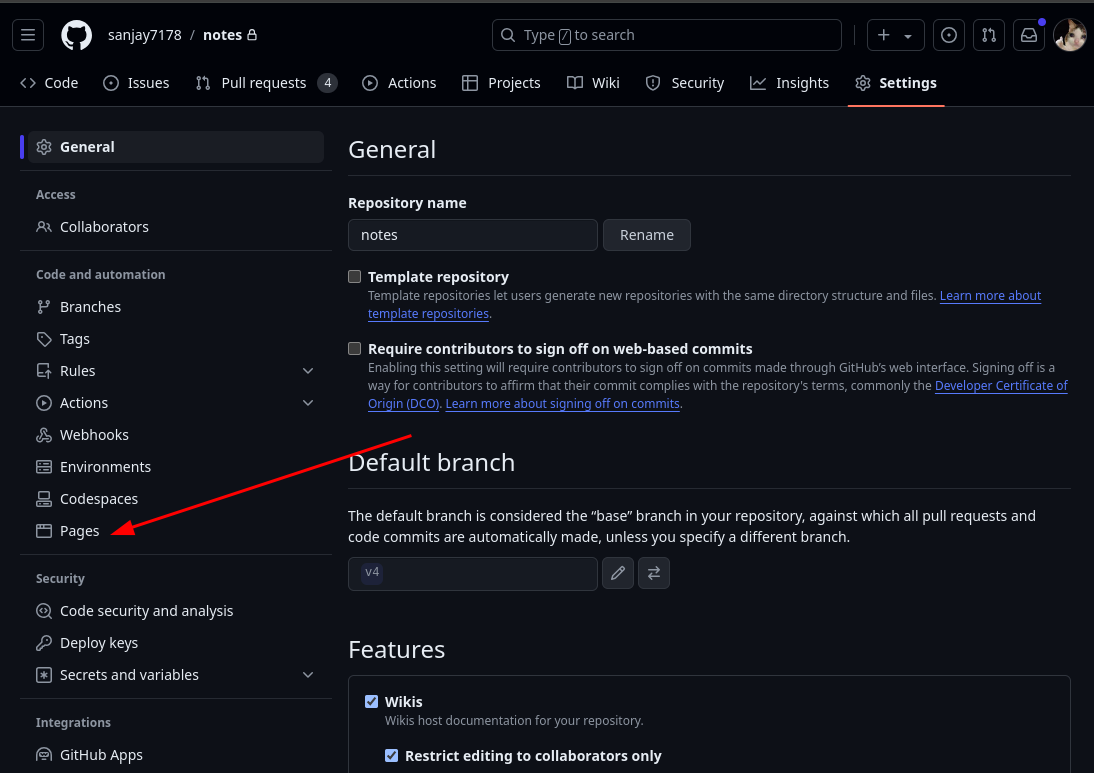Open the hamburger navigation menu
1094x773 pixels.
click(x=28, y=35)
